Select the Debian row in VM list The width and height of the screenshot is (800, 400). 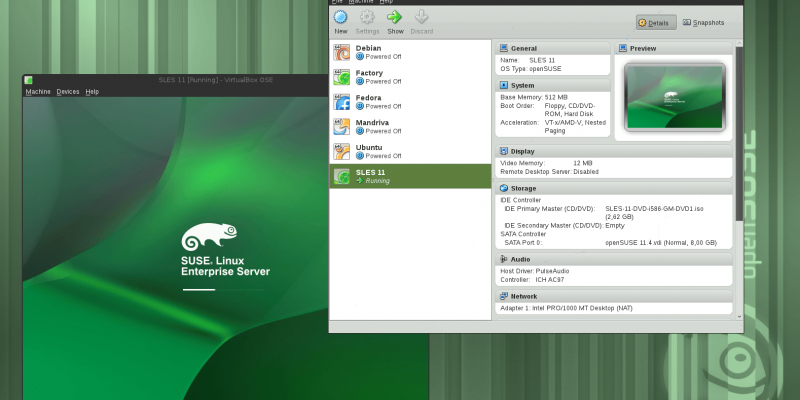click(410, 53)
